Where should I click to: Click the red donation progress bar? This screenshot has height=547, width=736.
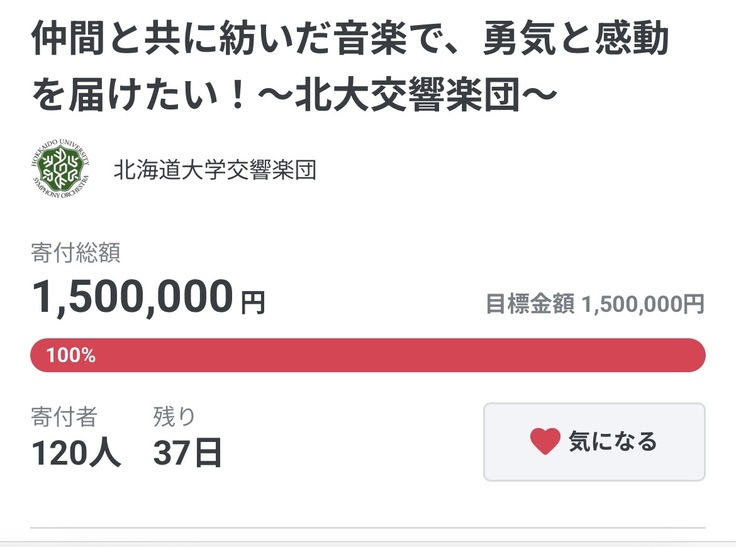[x=400, y=355]
